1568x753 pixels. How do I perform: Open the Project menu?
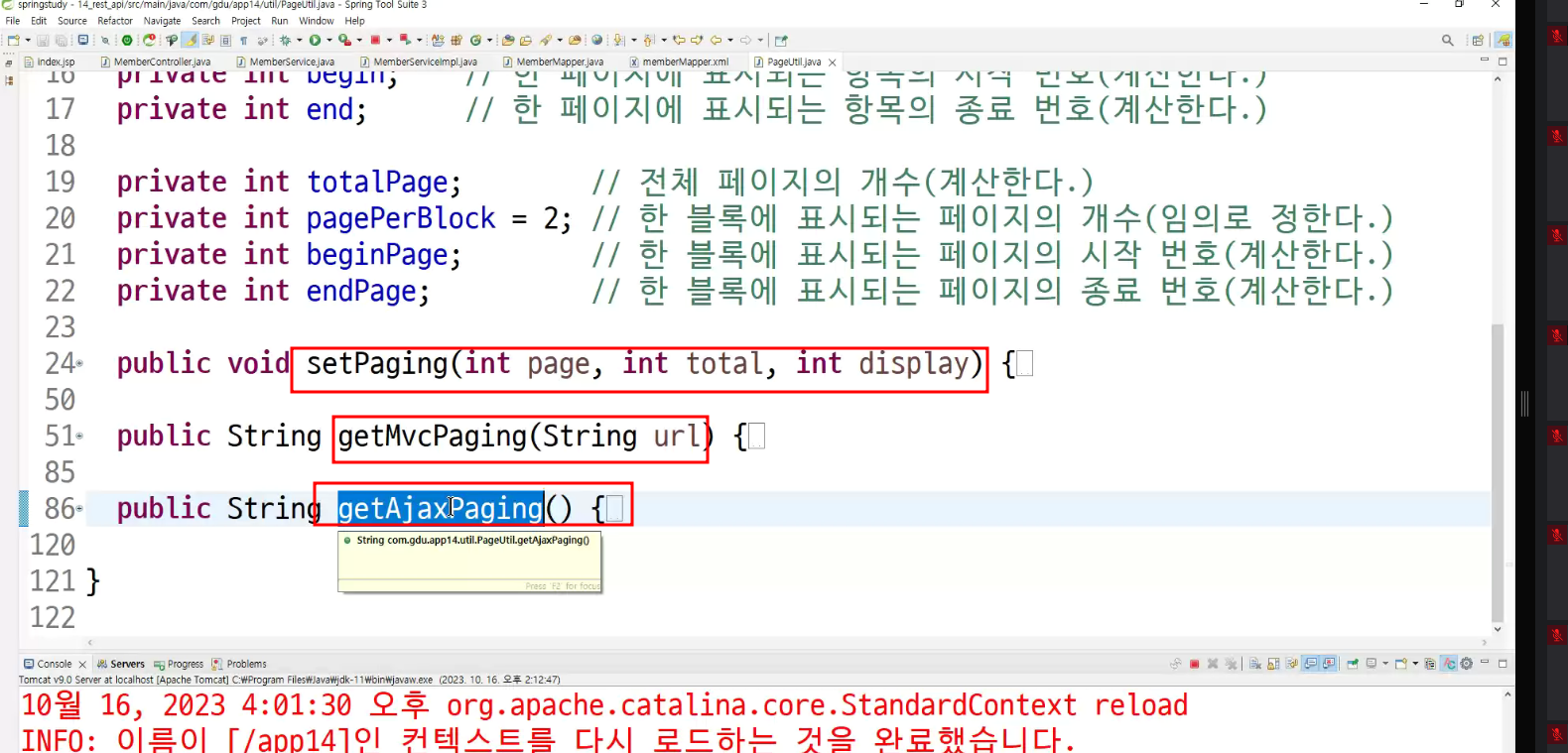click(x=246, y=20)
